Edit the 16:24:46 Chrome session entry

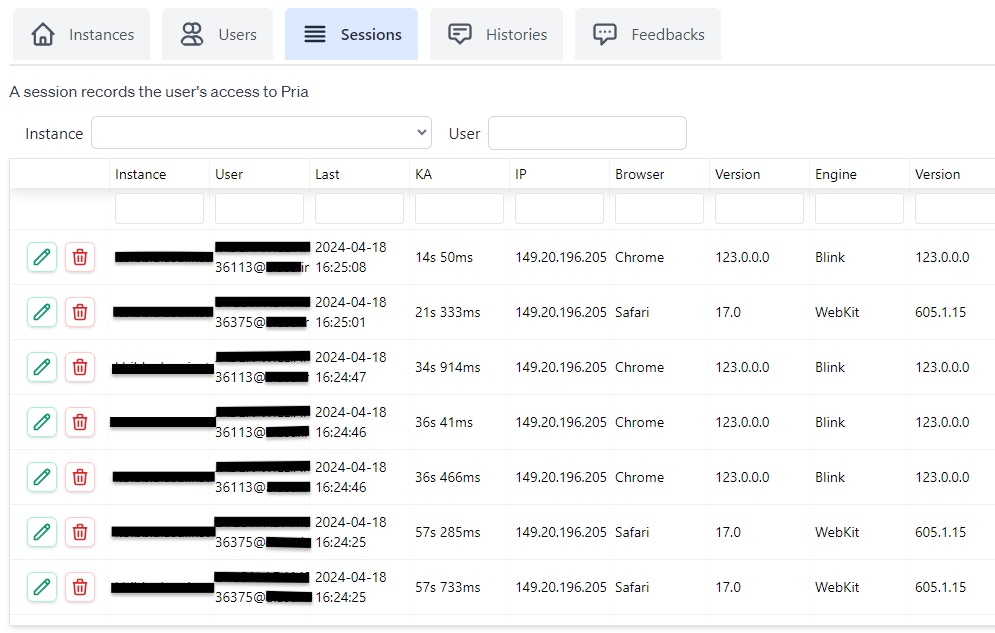[x=41, y=422]
